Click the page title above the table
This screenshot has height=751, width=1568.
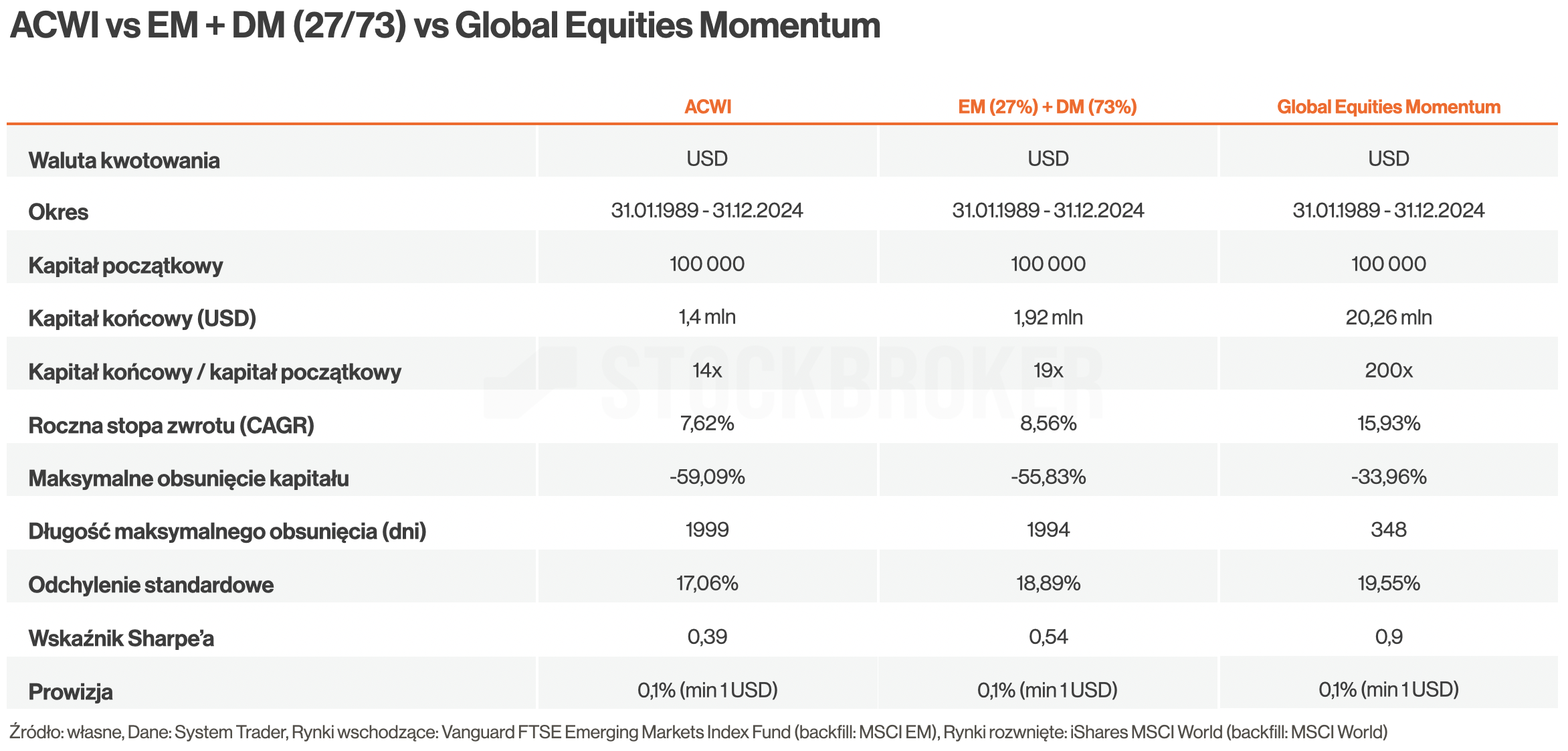(x=445, y=26)
